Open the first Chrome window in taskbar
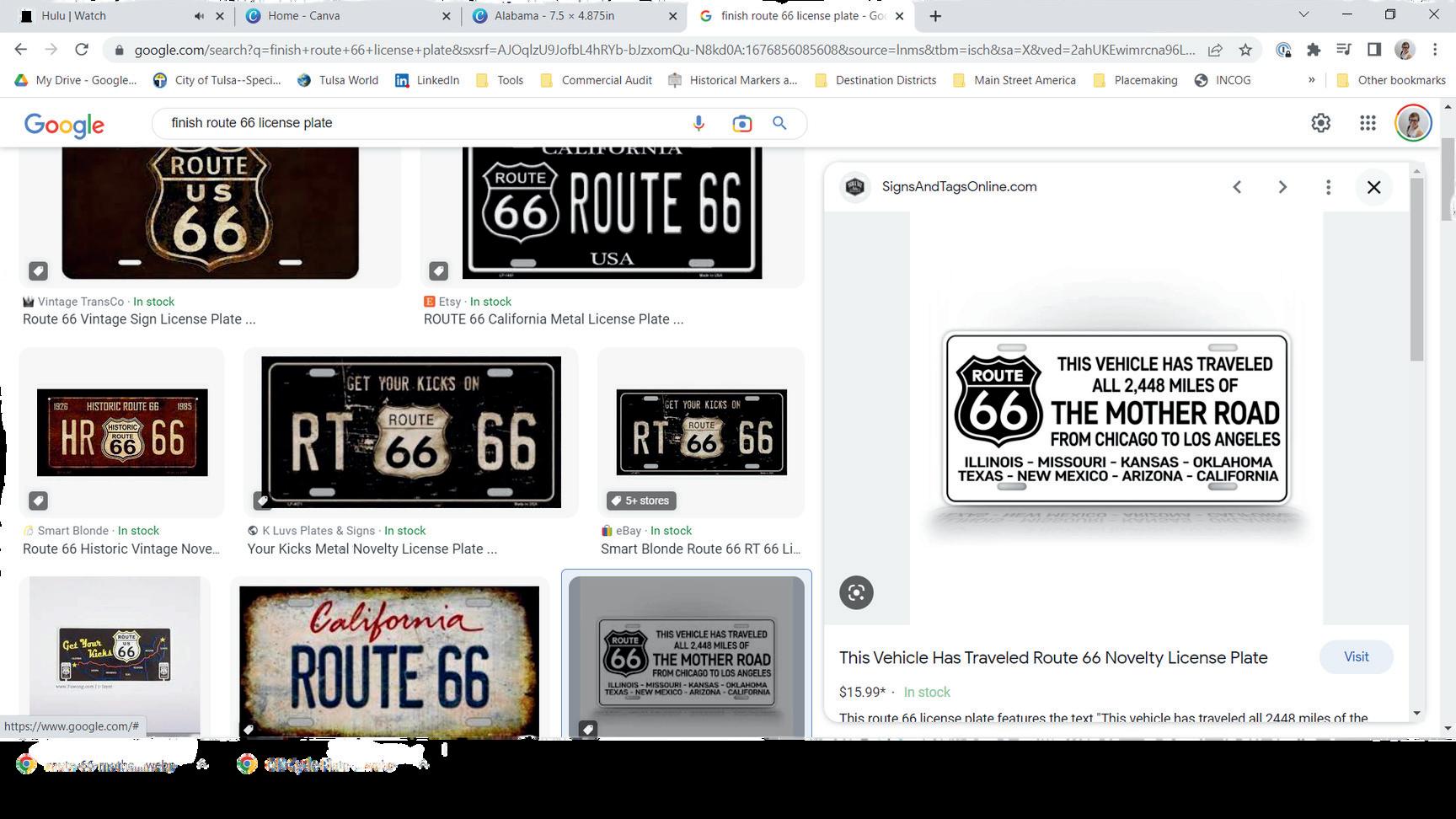Viewport: 1456px width, 819px height. pyautogui.click(x=113, y=764)
